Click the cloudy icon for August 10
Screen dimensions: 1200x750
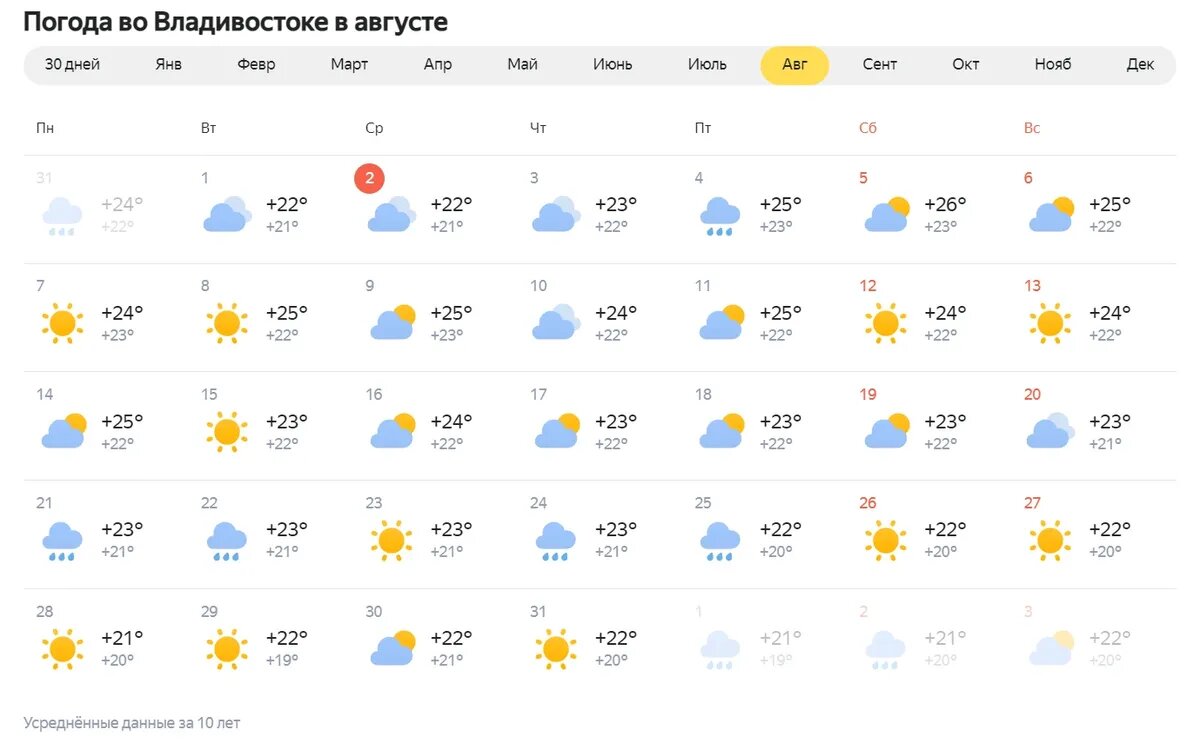(x=556, y=323)
